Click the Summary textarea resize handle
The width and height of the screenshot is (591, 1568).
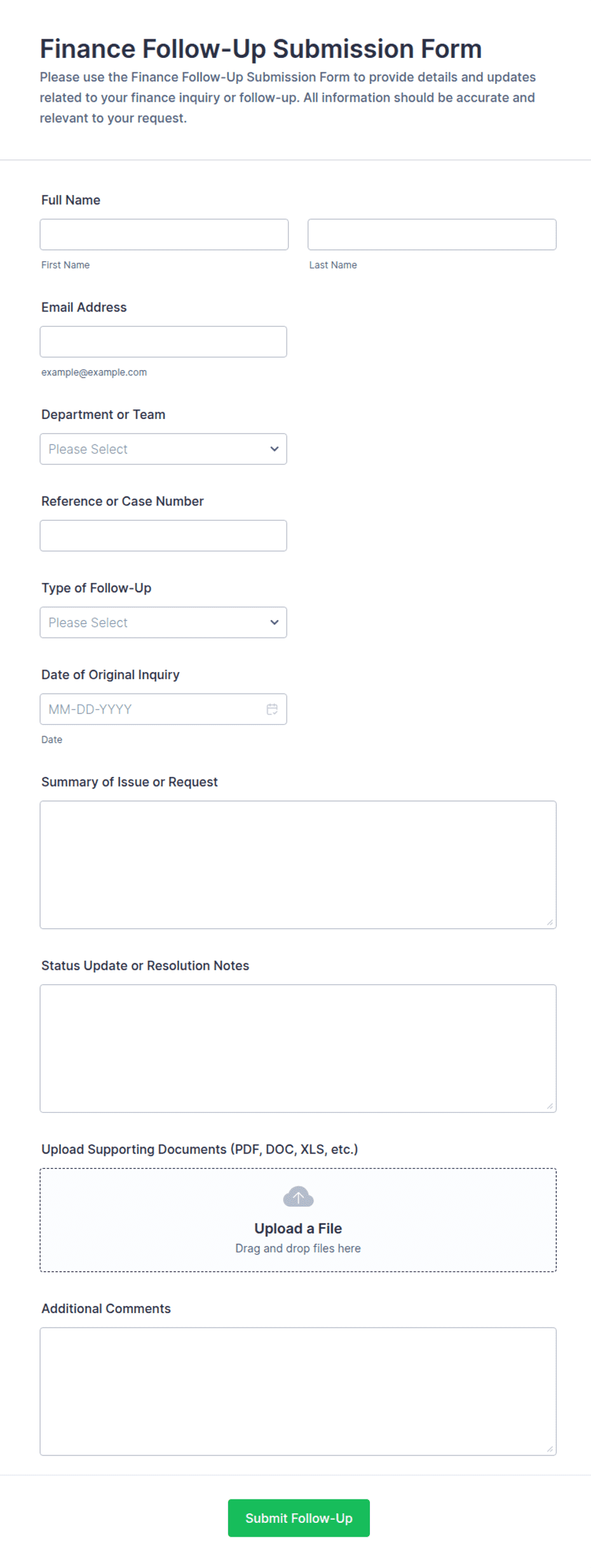pos(550,922)
